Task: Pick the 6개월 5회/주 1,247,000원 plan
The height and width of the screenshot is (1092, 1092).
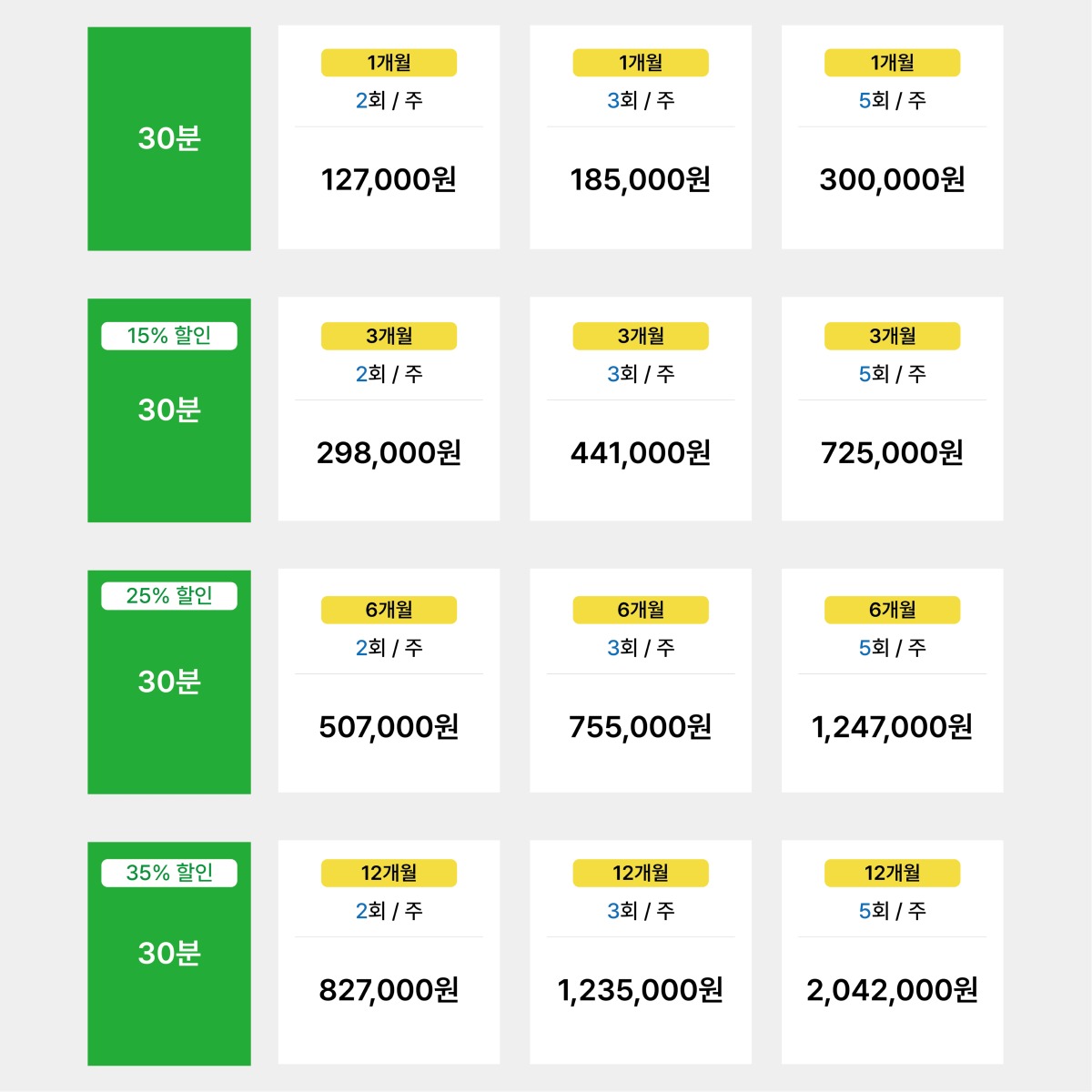Action: point(892,681)
